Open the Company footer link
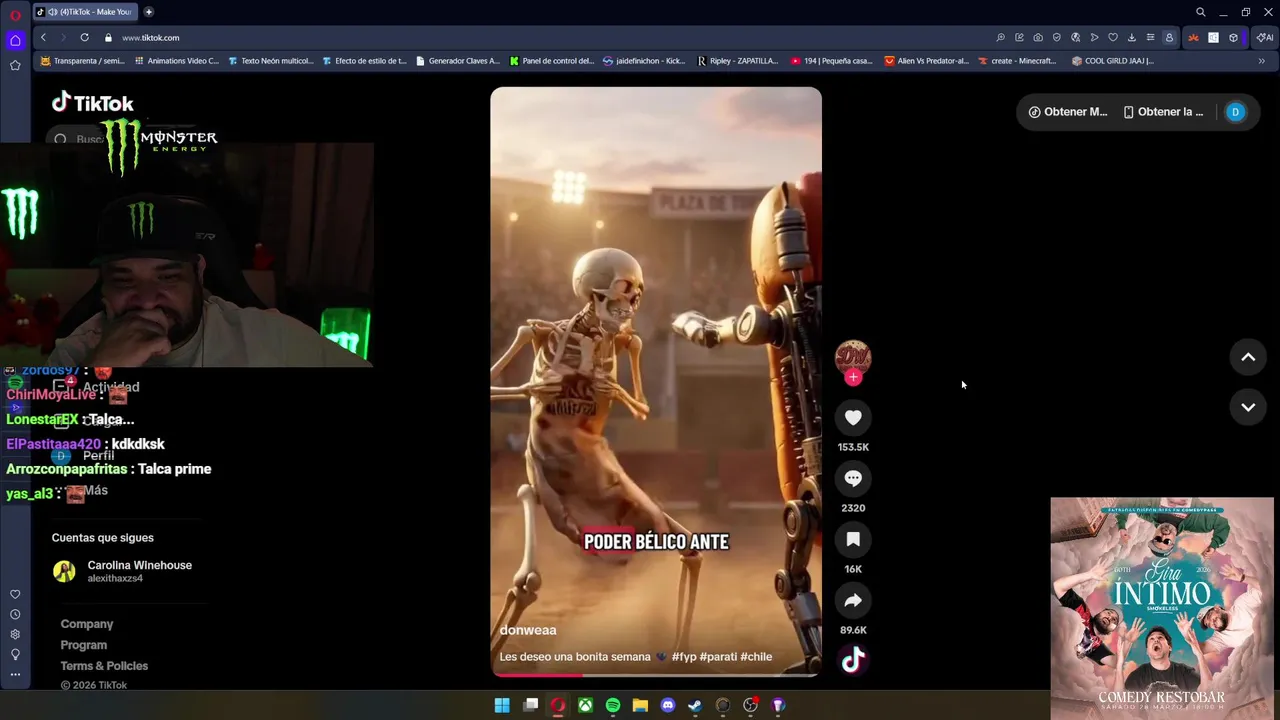 click(87, 624)
